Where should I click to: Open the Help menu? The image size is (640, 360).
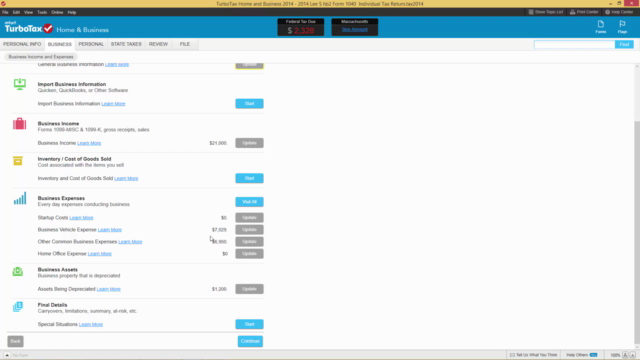(x=72, y=12)
